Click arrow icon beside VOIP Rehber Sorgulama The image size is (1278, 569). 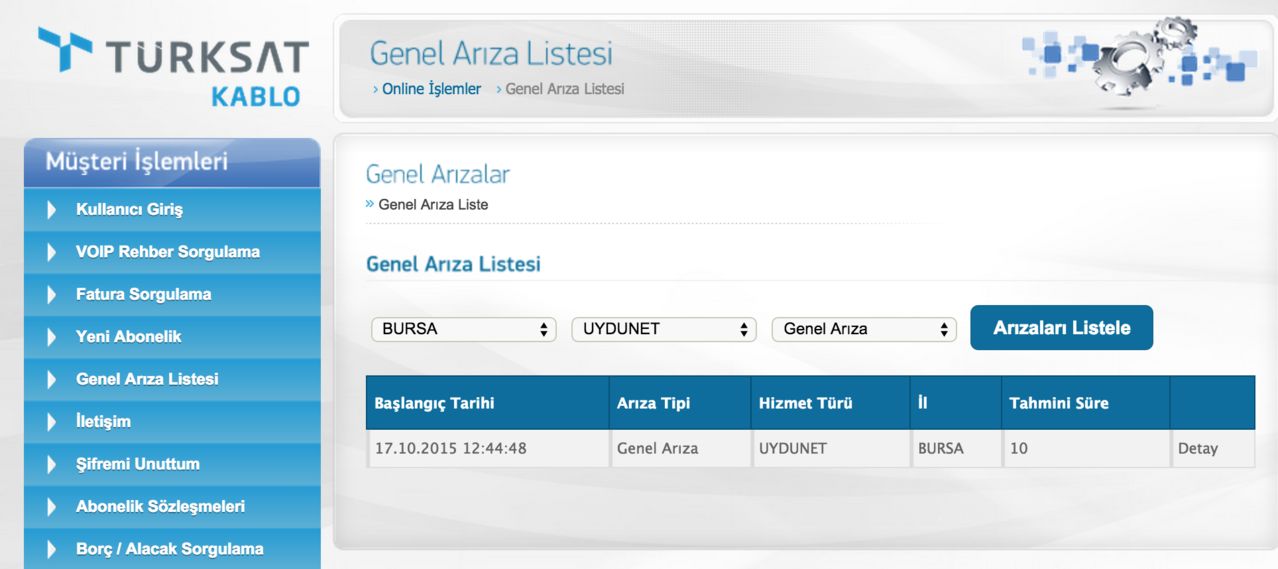pyautogui.click(x=52, y=252)
